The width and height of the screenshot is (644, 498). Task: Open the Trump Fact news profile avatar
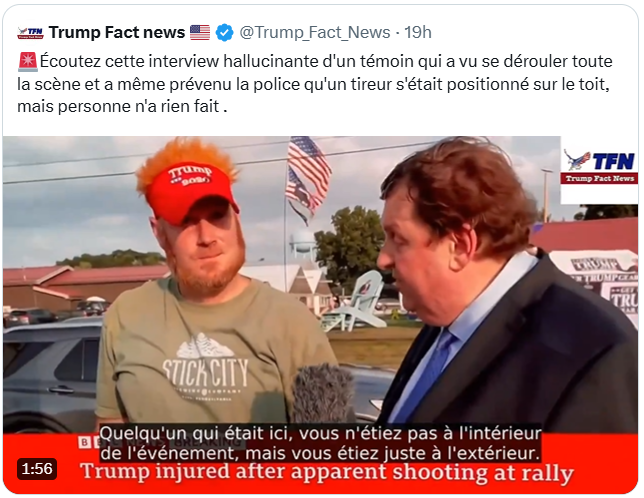click(30, 32)
